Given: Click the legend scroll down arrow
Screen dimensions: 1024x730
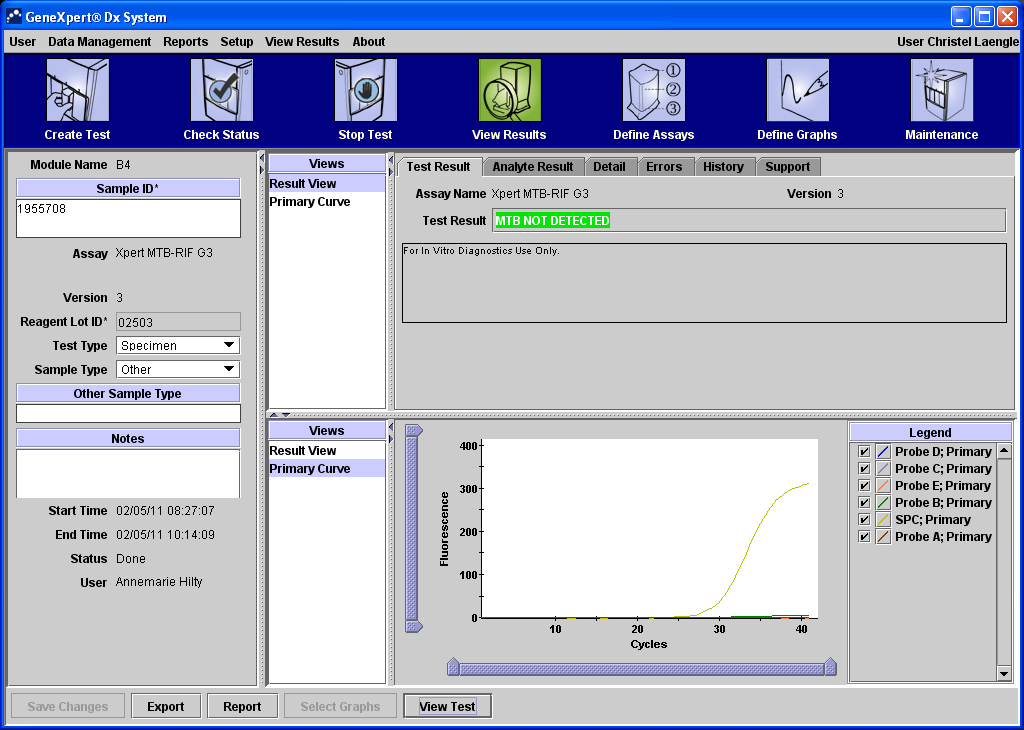Looking at the screenshot, I should click(1005, 674).
